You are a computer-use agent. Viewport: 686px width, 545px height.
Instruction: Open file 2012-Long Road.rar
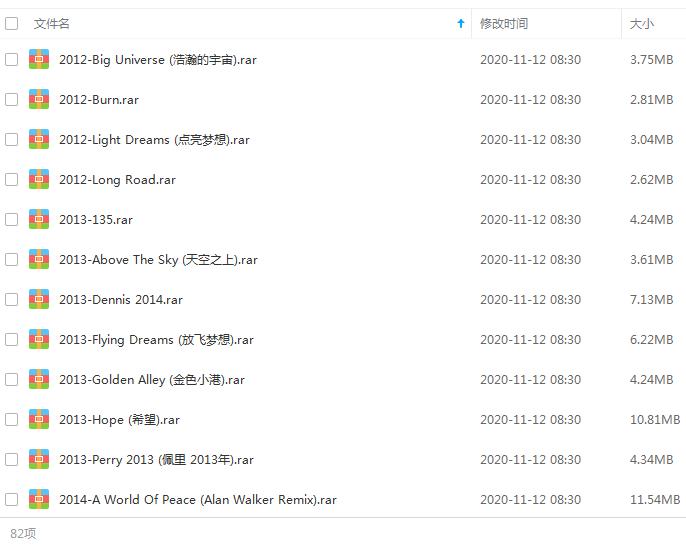click(117, 180)
